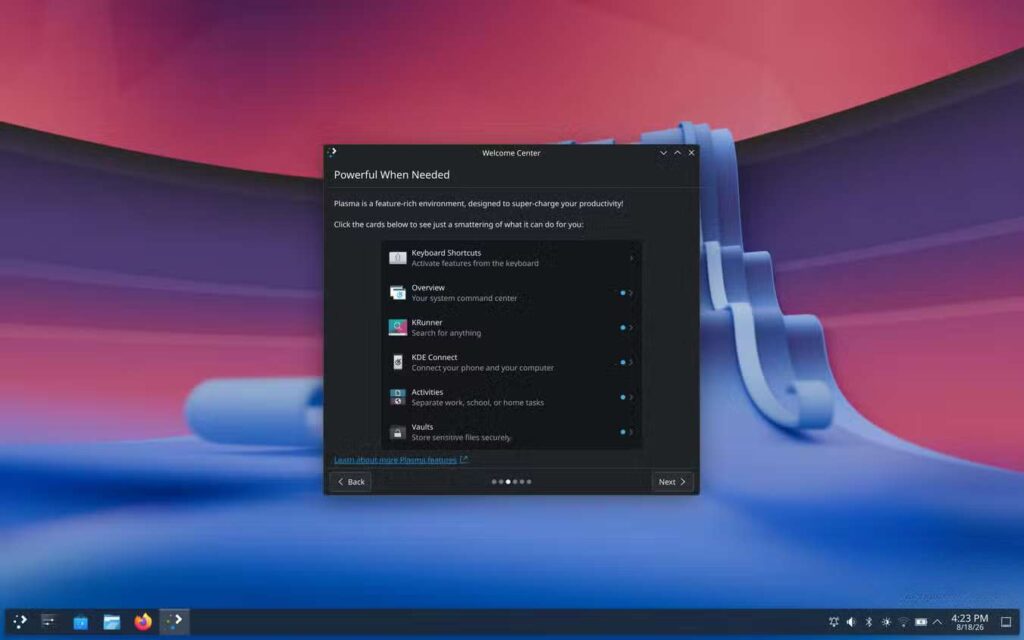Expand the Activities card chevron
Screen dimensions: 1024x640
click(x=631, y=396)
